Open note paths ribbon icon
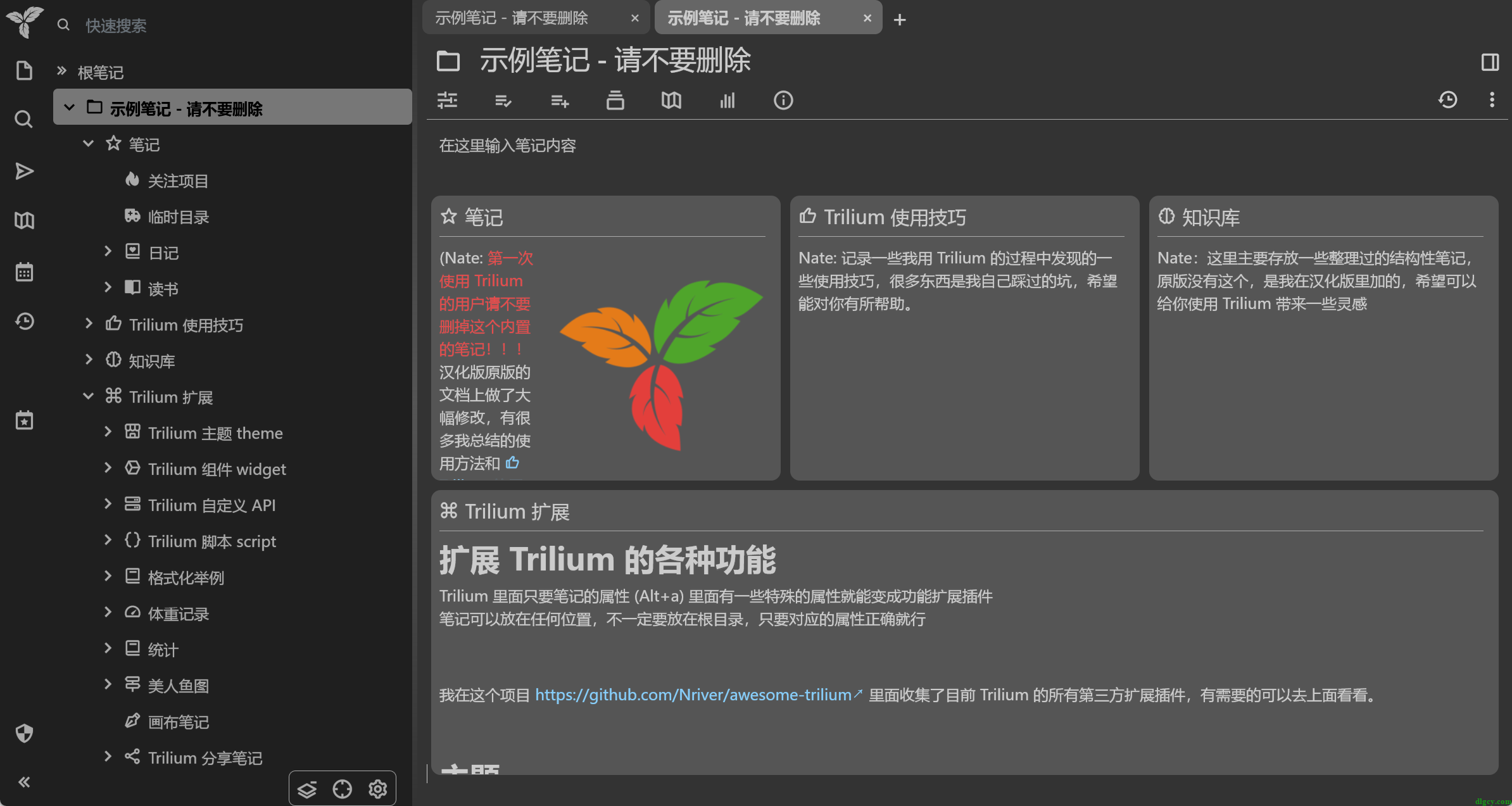 615,100
